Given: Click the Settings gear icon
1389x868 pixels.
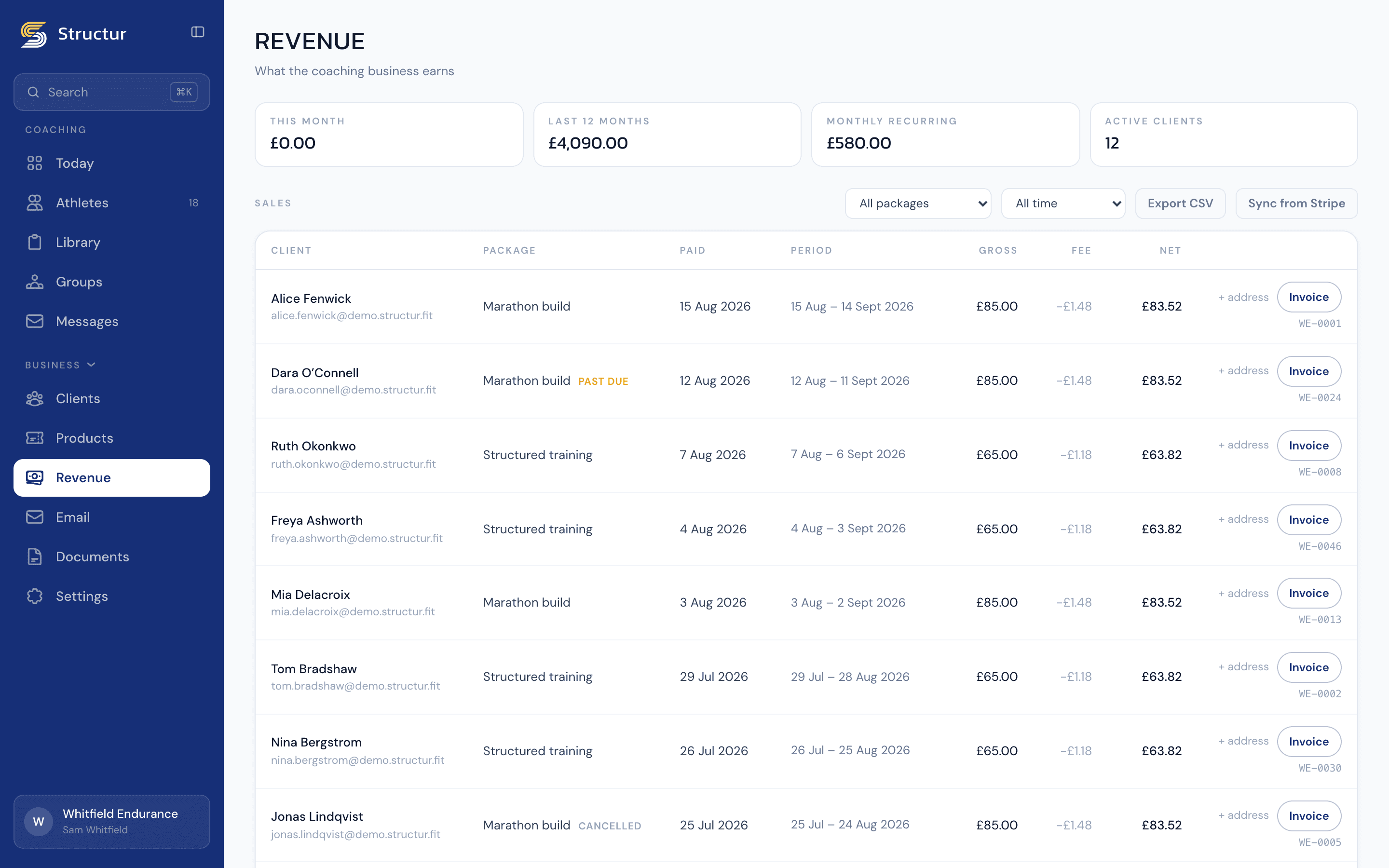Looking at the screenshot, I should 34,597.
